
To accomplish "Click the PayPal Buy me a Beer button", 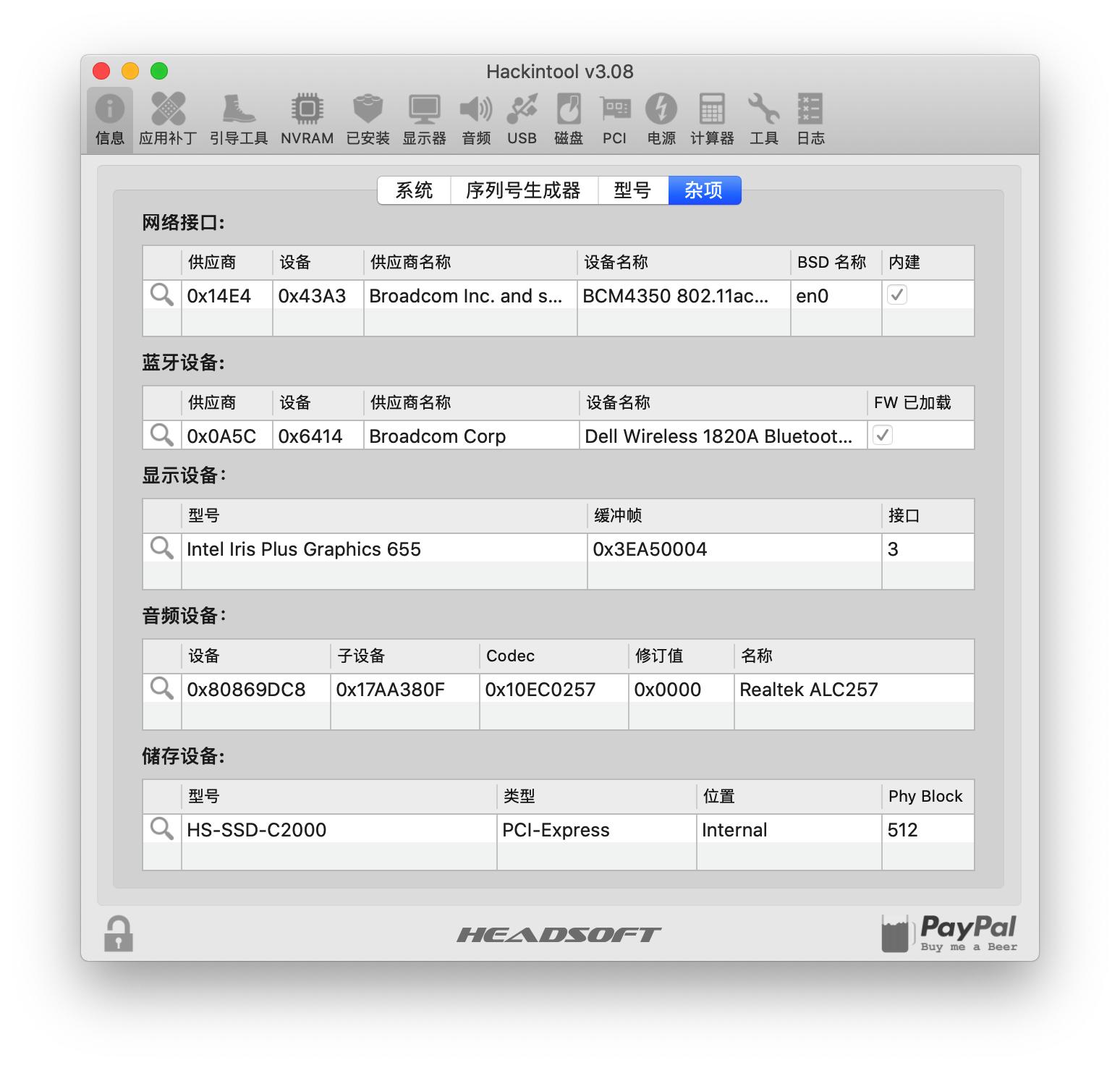I will [948, 935].
